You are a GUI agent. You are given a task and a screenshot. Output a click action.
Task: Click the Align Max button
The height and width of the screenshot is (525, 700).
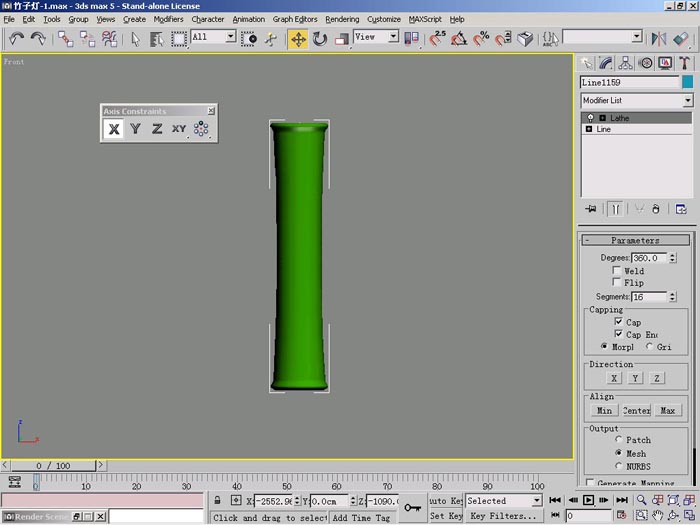668,410
